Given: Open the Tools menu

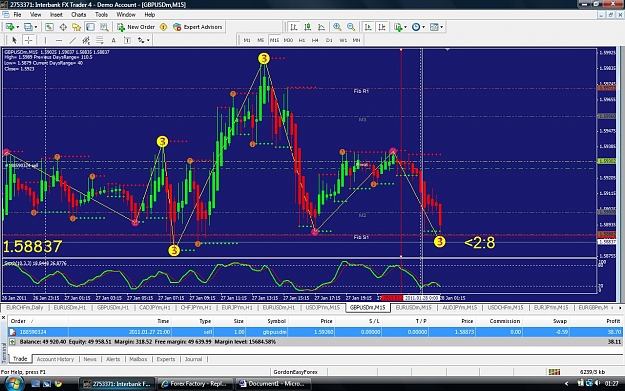Looking at the screenshot, I should (101, 15).
